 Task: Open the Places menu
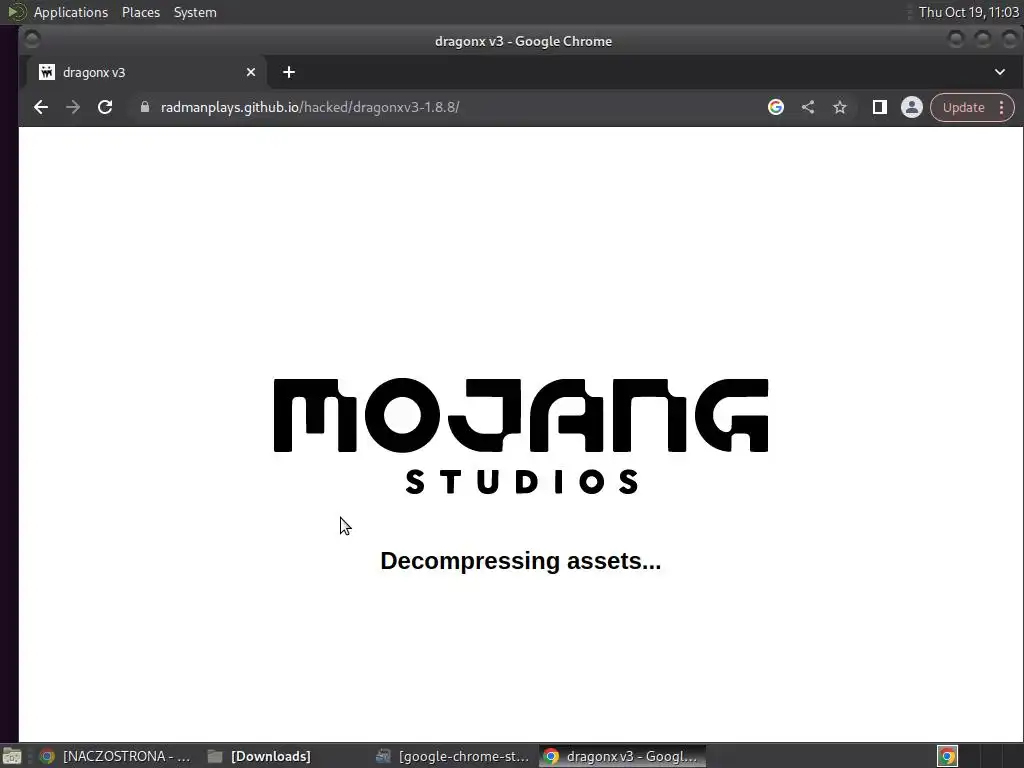click(141, 12)
